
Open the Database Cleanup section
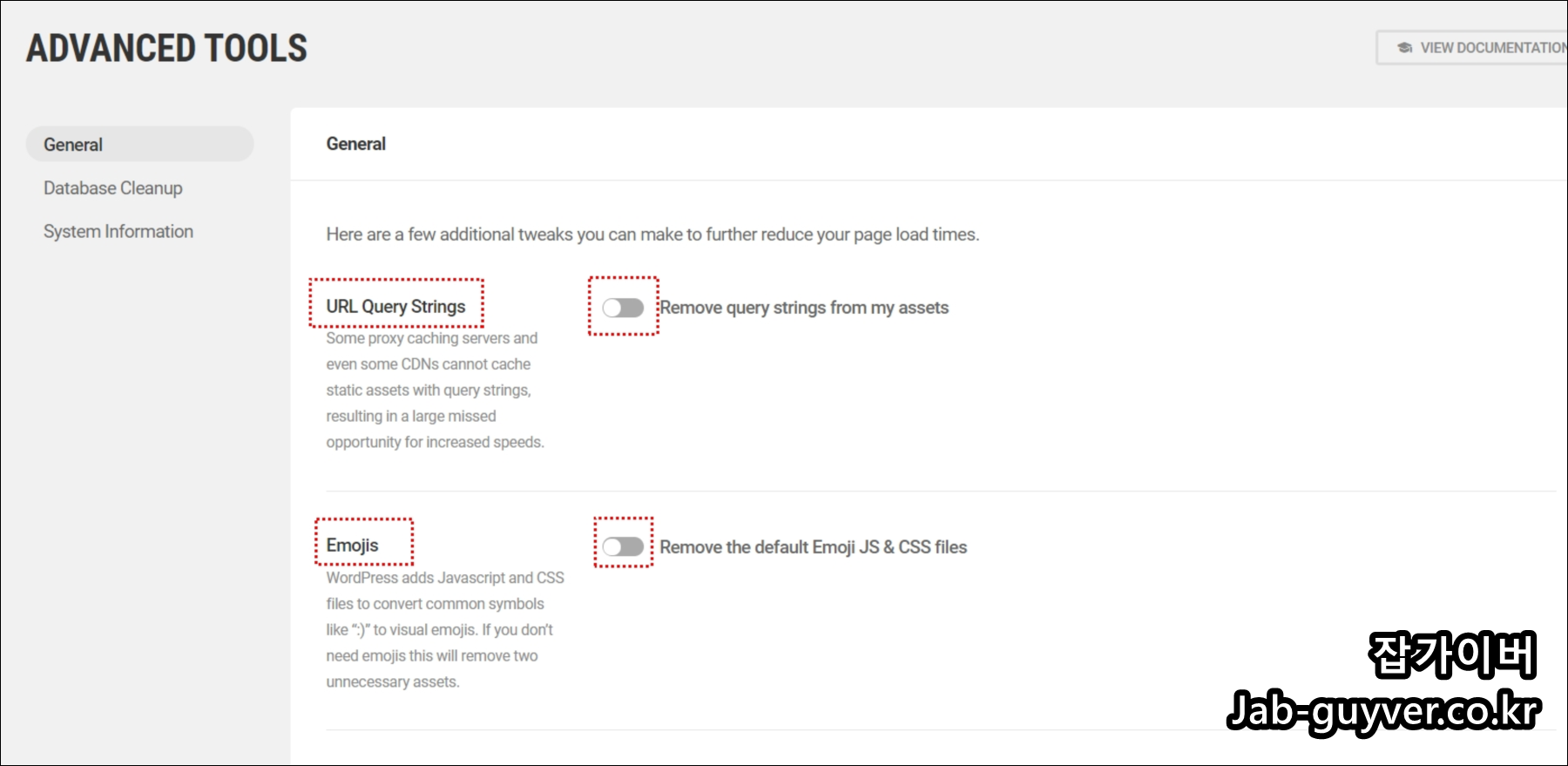(x=113, y=188)
